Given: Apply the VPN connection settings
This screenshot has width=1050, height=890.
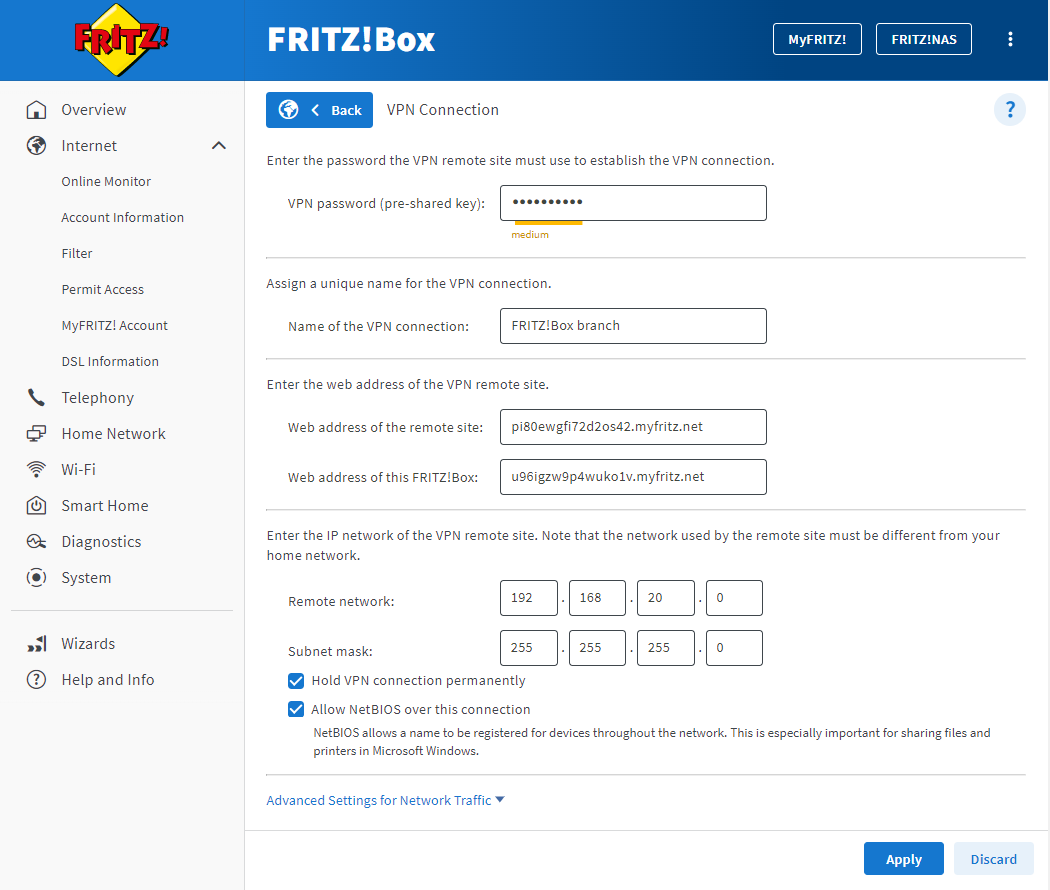Looking at the screenshot, I should [x=903, y=859].
